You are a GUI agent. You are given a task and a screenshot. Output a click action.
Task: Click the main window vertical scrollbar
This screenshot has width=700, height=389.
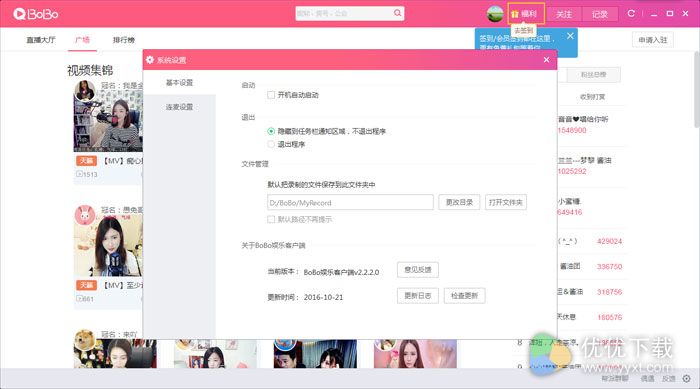point(697,89)
